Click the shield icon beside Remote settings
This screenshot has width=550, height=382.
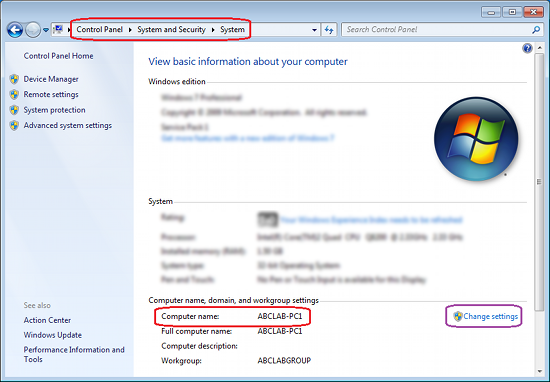[14, 94]
